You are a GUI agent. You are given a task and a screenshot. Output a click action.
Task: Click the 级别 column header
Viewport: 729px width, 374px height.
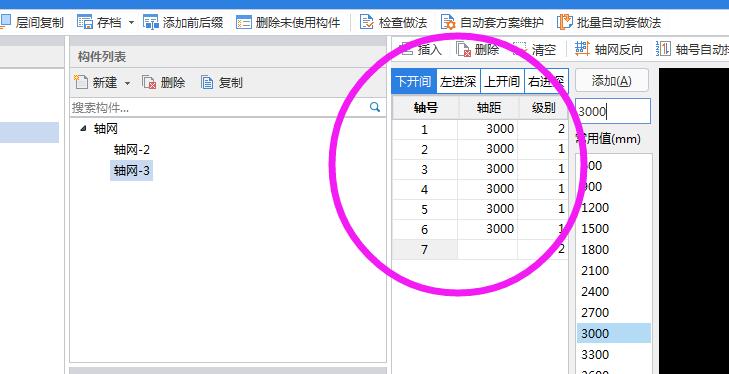[543, 108]
